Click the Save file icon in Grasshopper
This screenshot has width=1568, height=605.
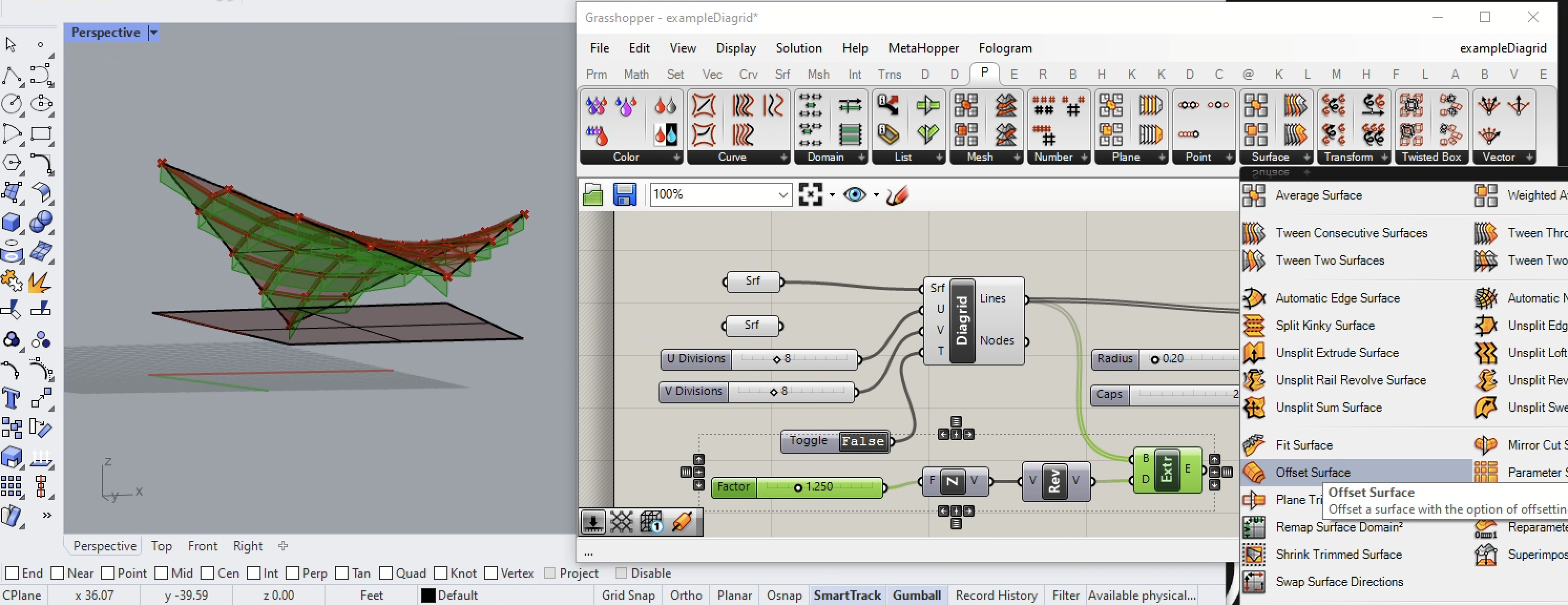tap(624, 195)
